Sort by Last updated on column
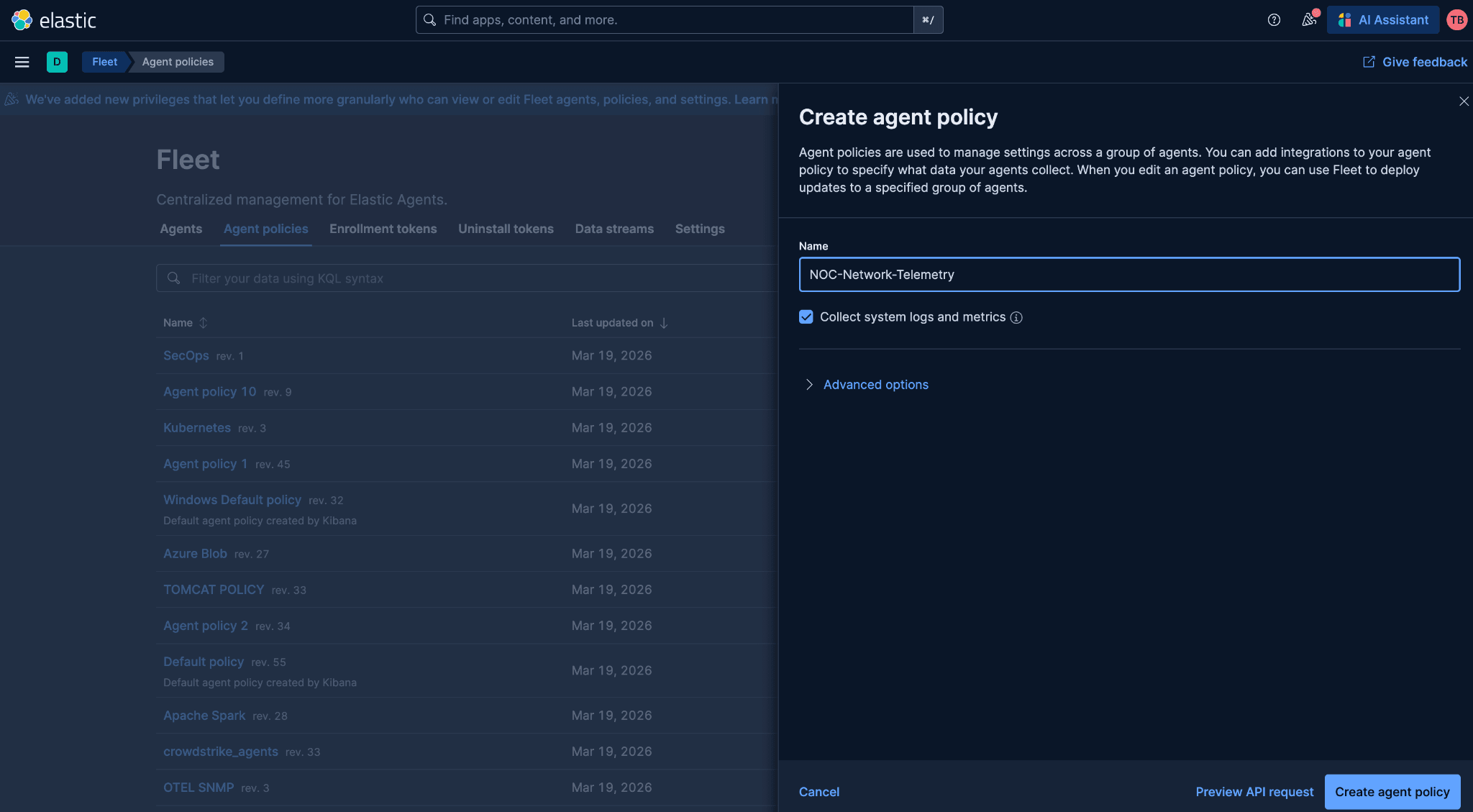 coord(620,323)
